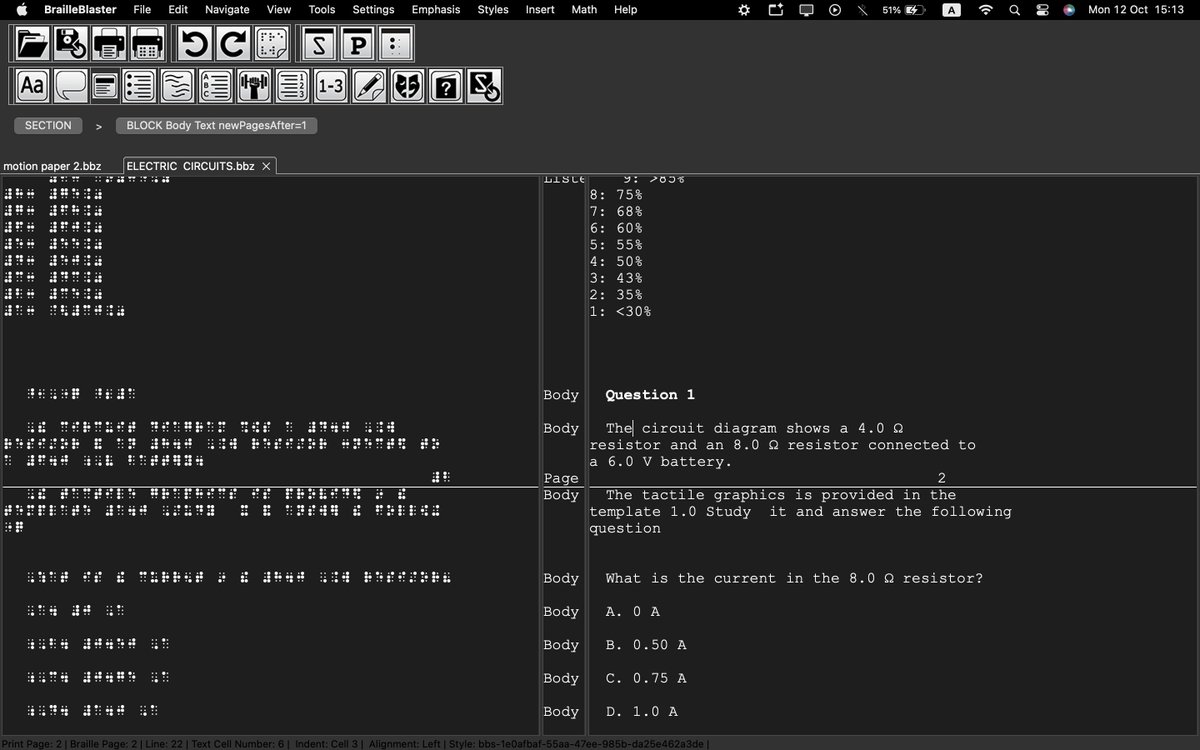Click the Save disk icon
Screen dimensions: 1200x750
70,44
